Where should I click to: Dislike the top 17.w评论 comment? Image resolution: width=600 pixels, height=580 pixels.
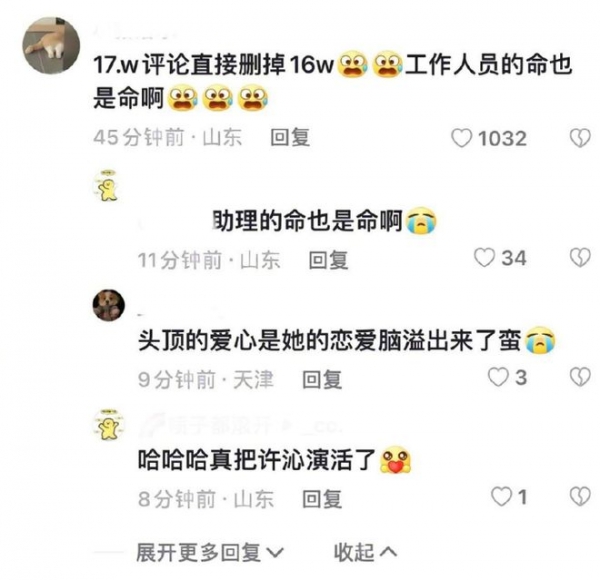pyautogui.click(x=580, y=138)
